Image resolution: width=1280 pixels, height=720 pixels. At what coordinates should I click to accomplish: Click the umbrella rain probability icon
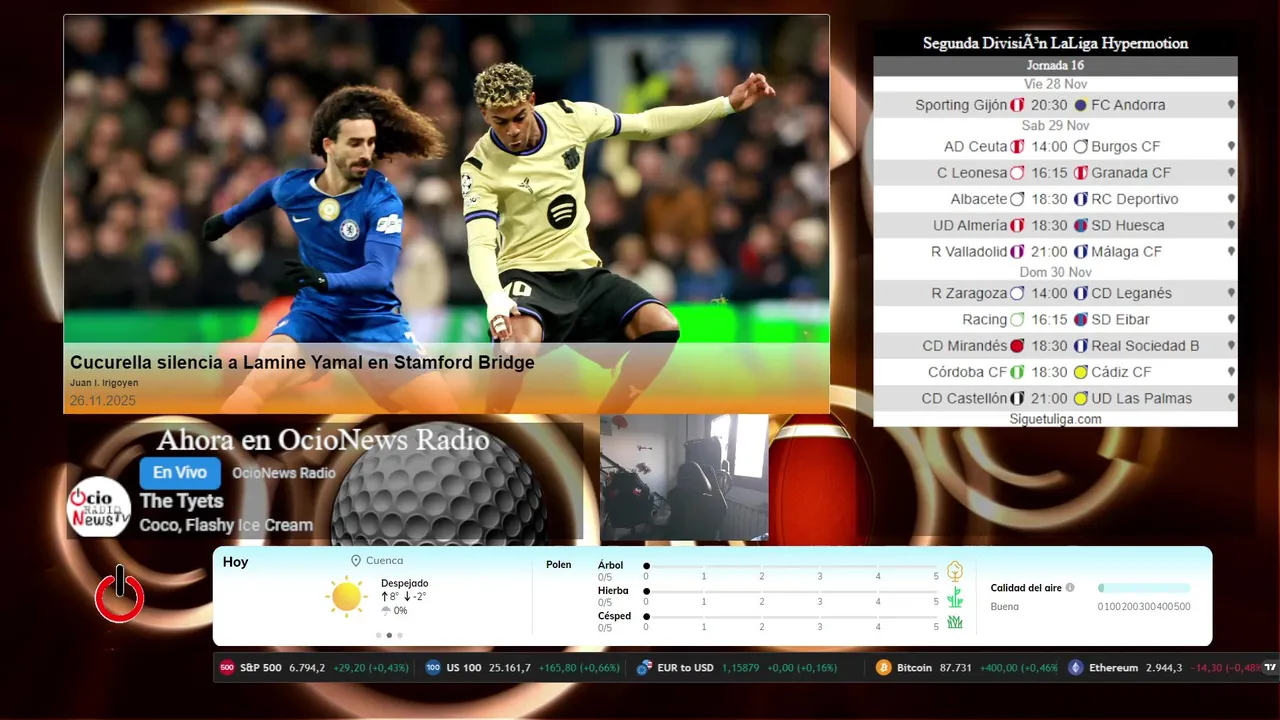point(386,610)
